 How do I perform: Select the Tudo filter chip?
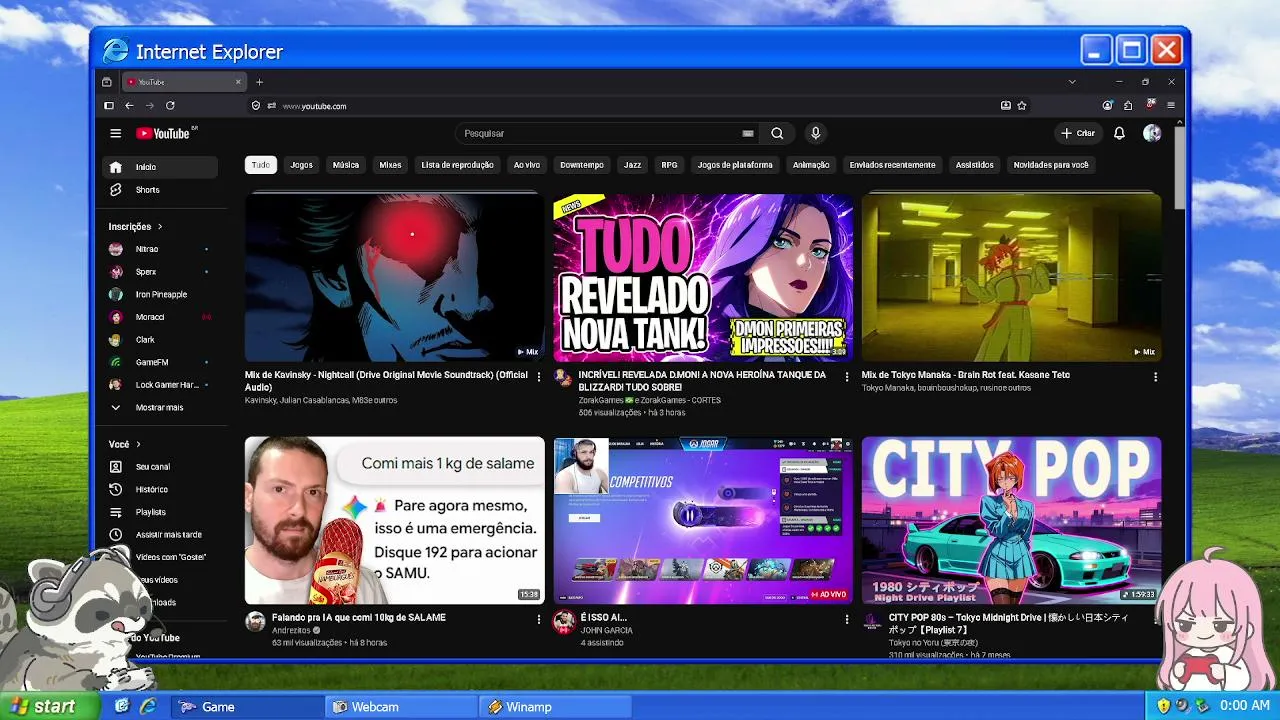(261, 165)
